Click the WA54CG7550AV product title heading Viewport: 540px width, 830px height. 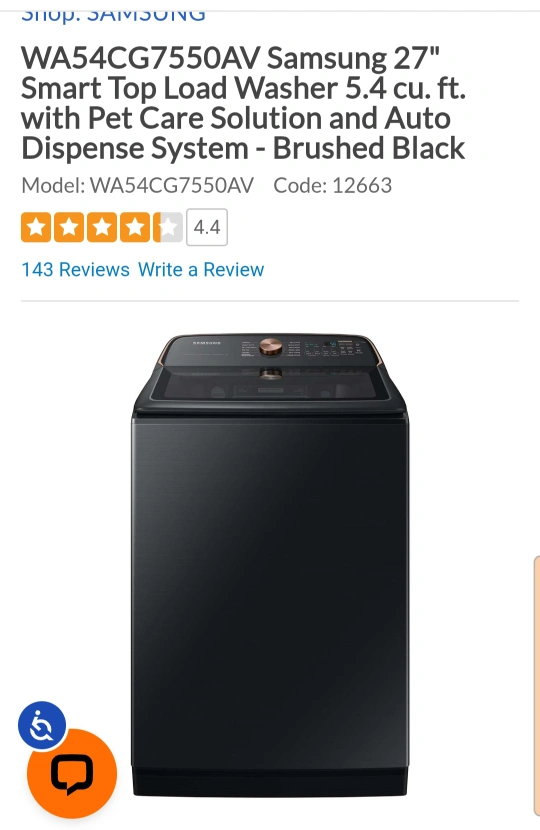point(244,103)
